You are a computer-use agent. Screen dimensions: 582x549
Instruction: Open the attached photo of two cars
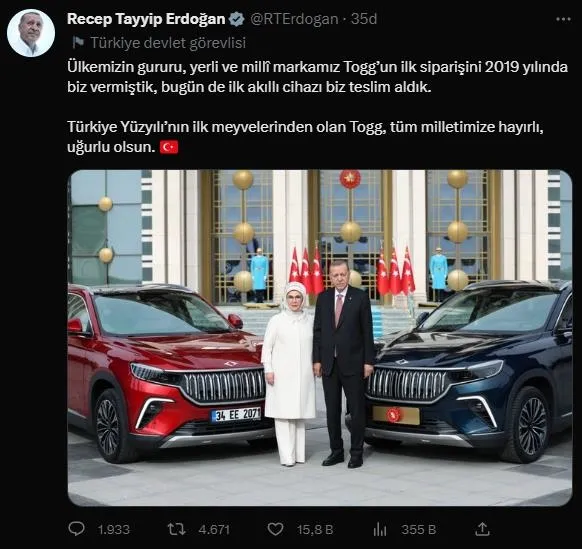pos(320,338)
